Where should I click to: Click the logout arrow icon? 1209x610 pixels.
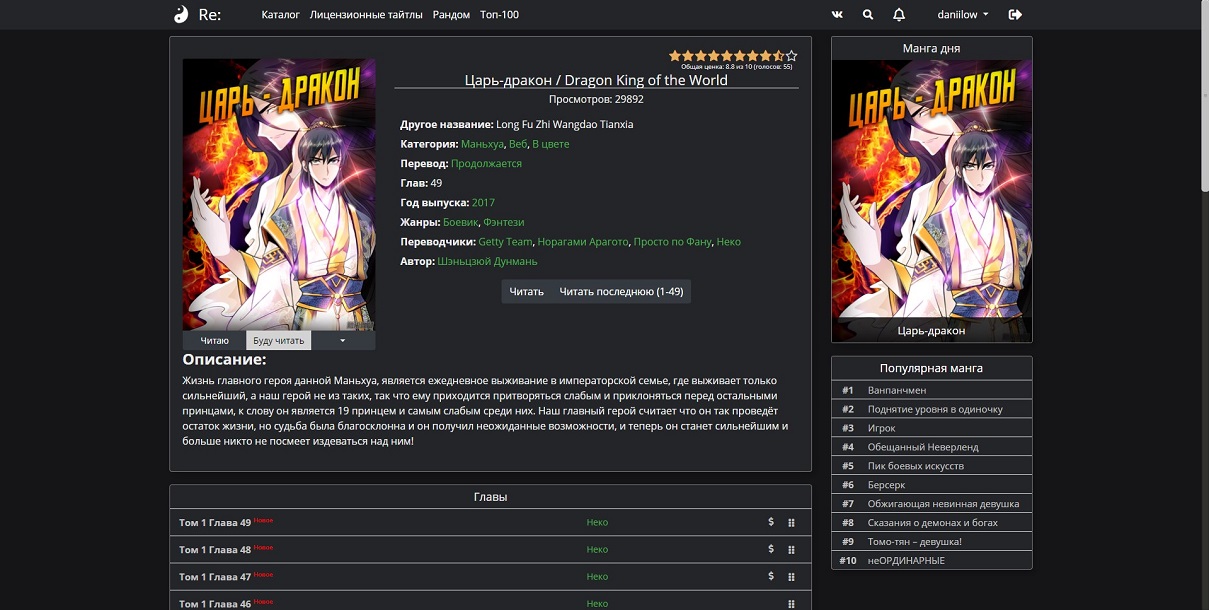click(1015, 14)
